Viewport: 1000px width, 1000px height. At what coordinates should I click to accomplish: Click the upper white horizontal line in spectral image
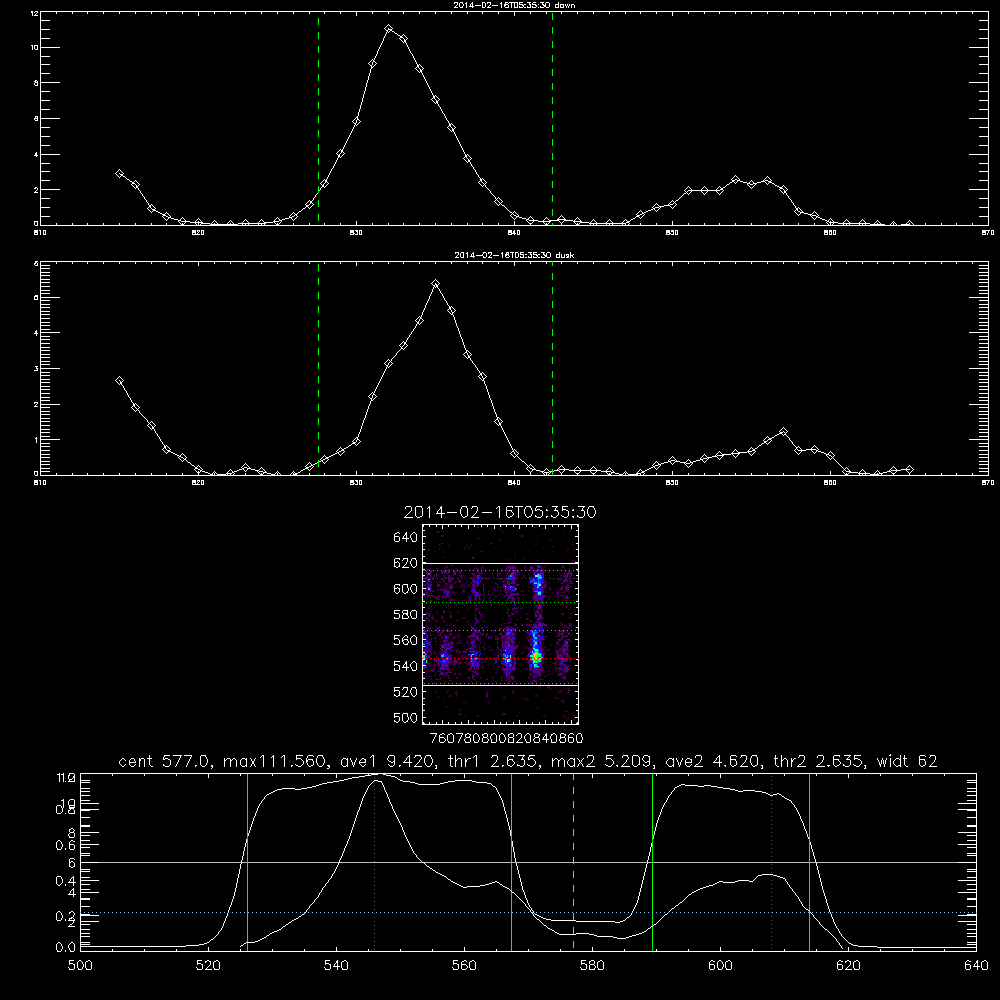coord(500,563)
